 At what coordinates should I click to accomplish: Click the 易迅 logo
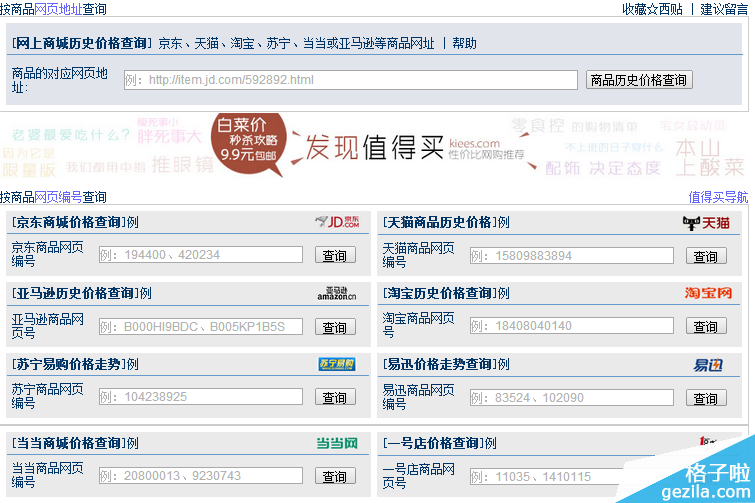point(708,365)
